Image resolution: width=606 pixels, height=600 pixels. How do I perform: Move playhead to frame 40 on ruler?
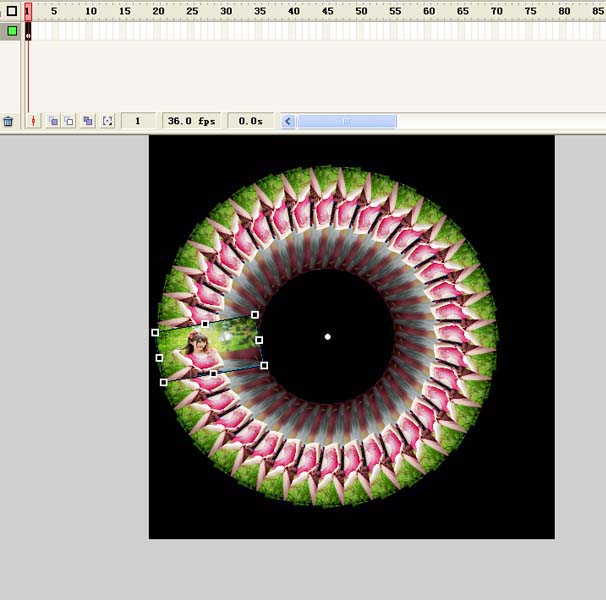[294, 11]
